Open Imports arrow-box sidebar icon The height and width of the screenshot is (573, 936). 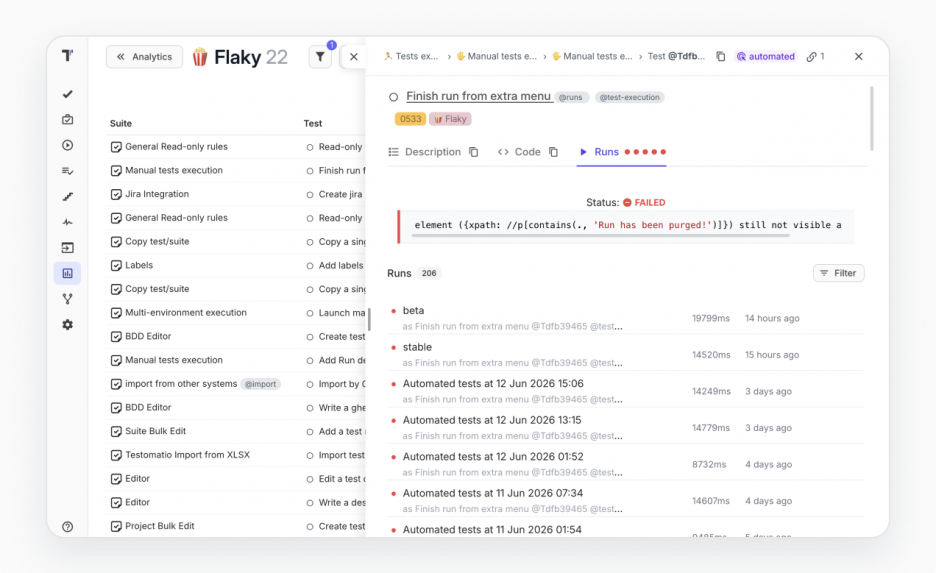pos(67,248)
